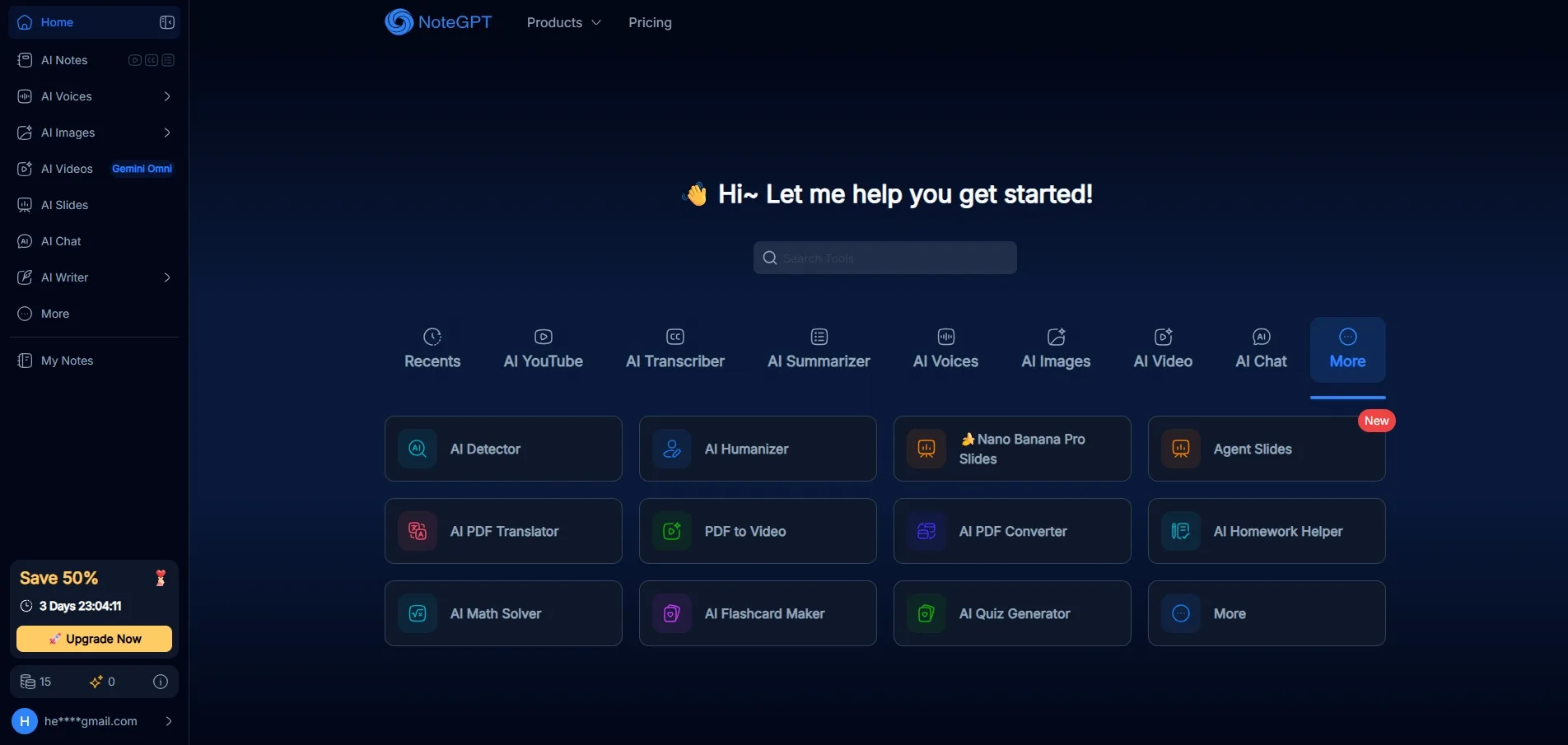Switch to the AI Images tab
1568x745 pixels.
[1056, 349]
